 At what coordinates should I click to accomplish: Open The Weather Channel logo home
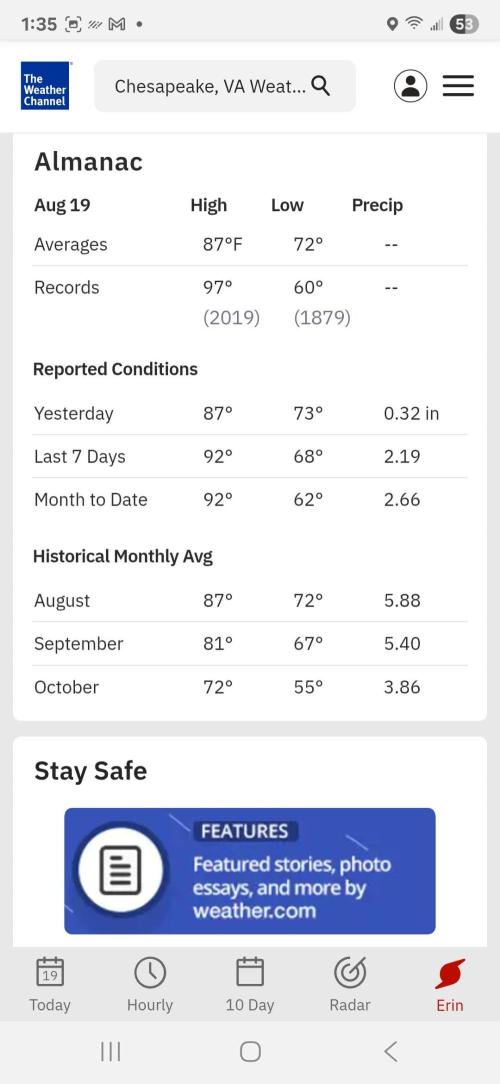(45, 86)
